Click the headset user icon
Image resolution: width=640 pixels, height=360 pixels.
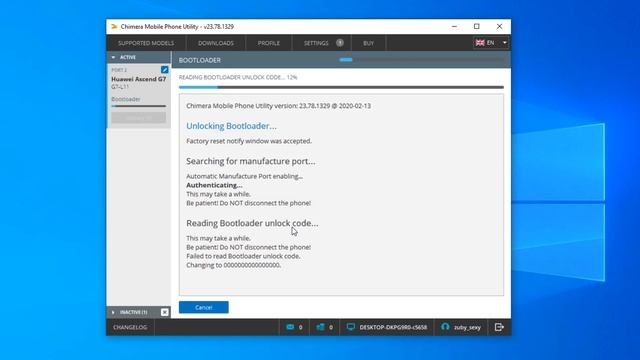pos(445,327)
